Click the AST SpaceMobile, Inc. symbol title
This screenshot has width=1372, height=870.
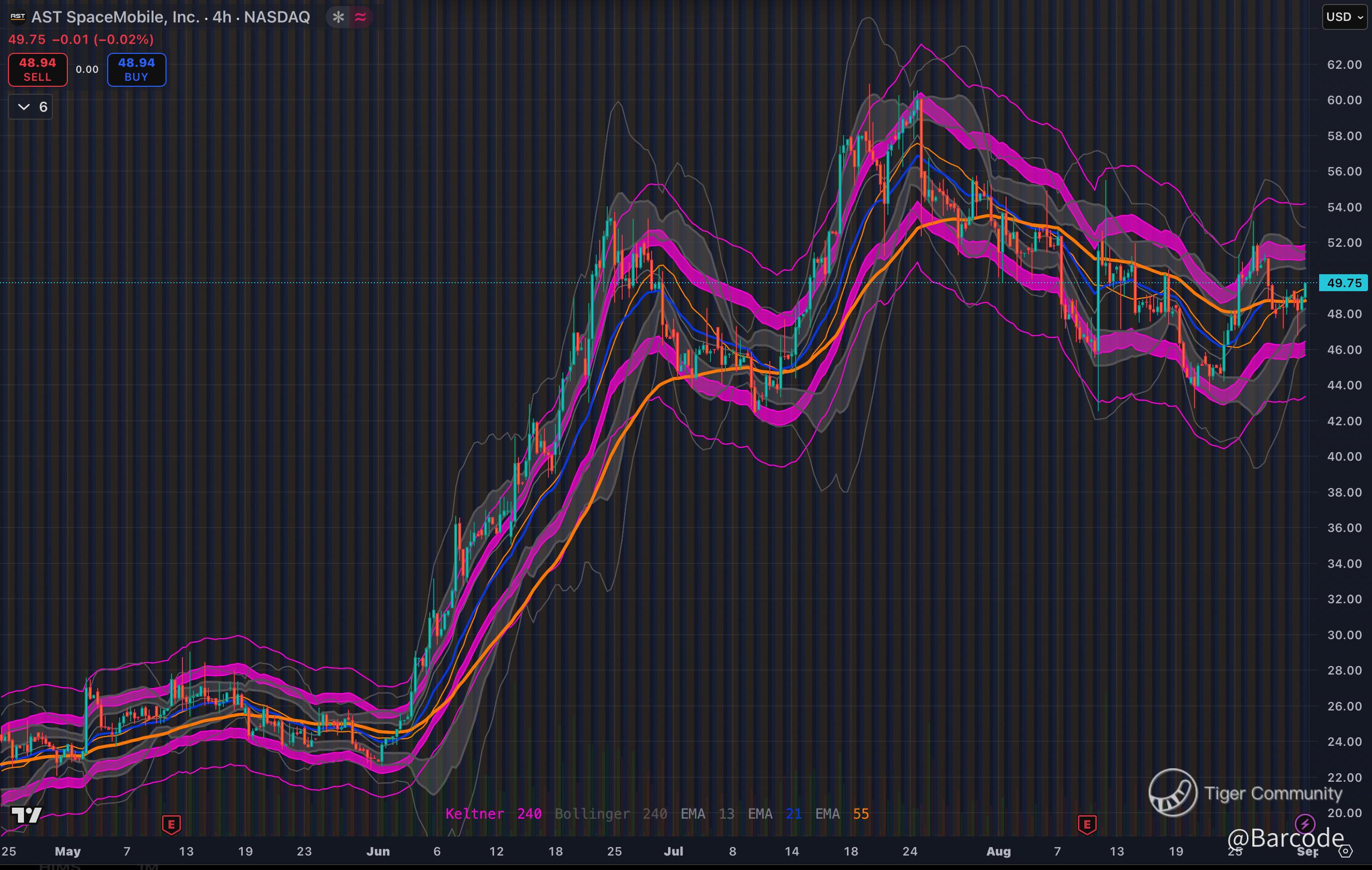click(x=115, y=17)
